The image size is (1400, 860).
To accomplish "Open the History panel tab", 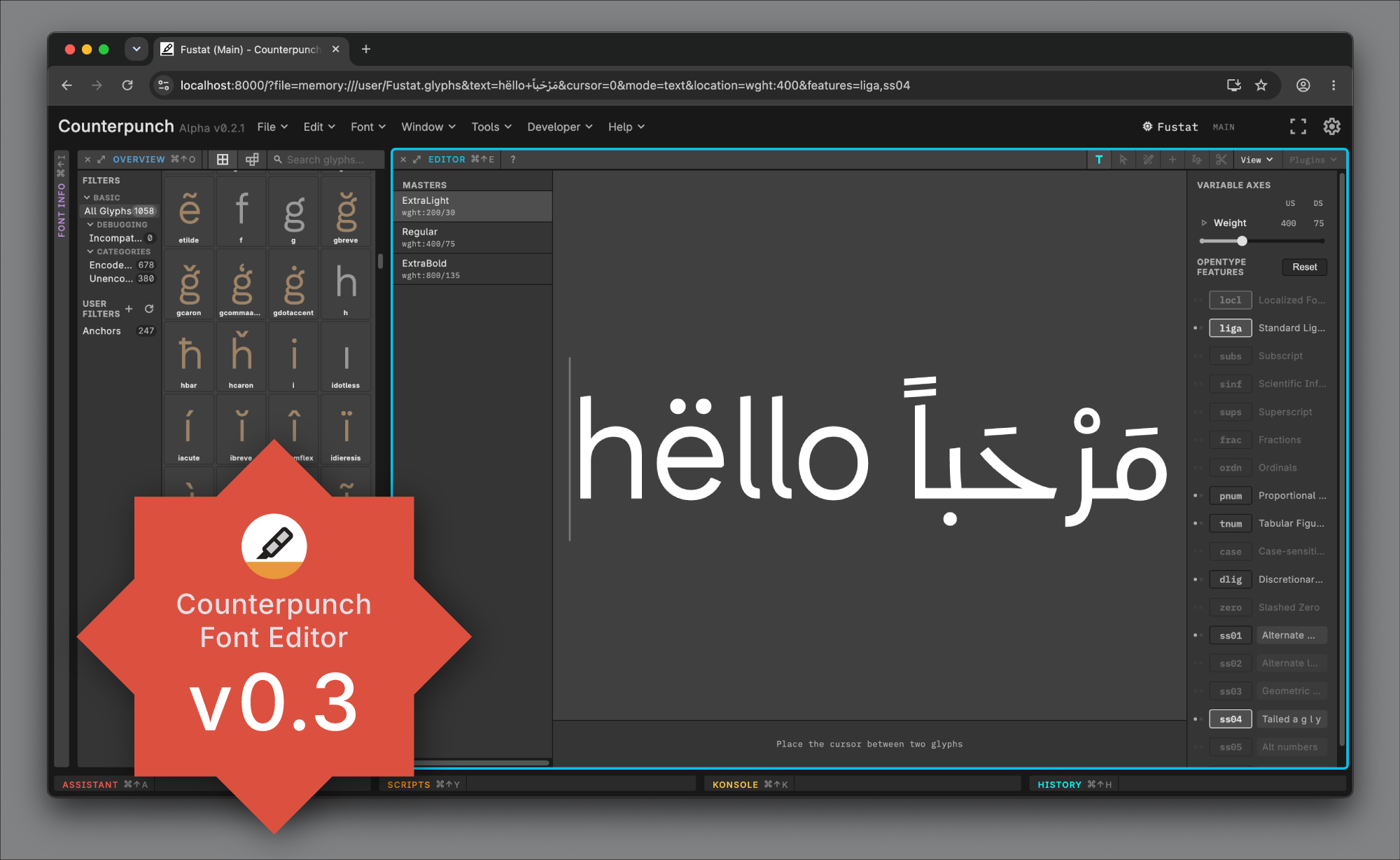I will pyautogui.click(x=1074, y=784).
